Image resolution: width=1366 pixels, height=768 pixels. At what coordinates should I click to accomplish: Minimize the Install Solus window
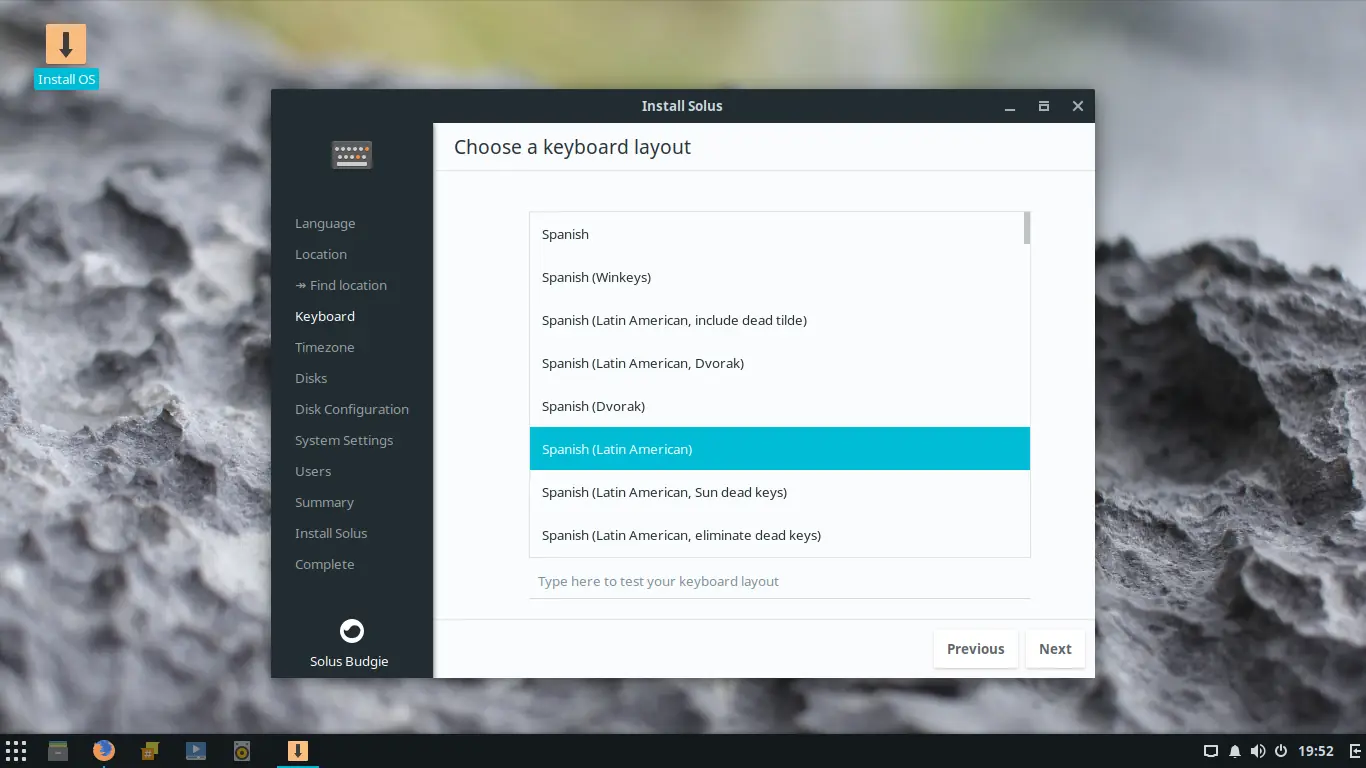point(1010,106)
